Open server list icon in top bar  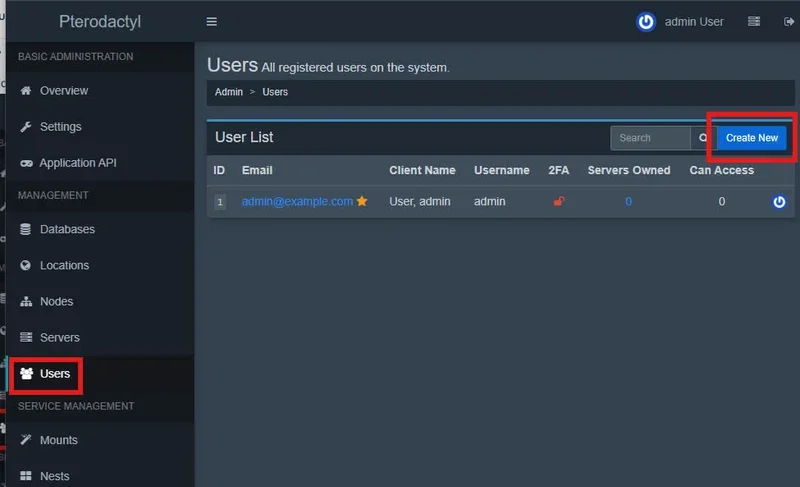754,21
